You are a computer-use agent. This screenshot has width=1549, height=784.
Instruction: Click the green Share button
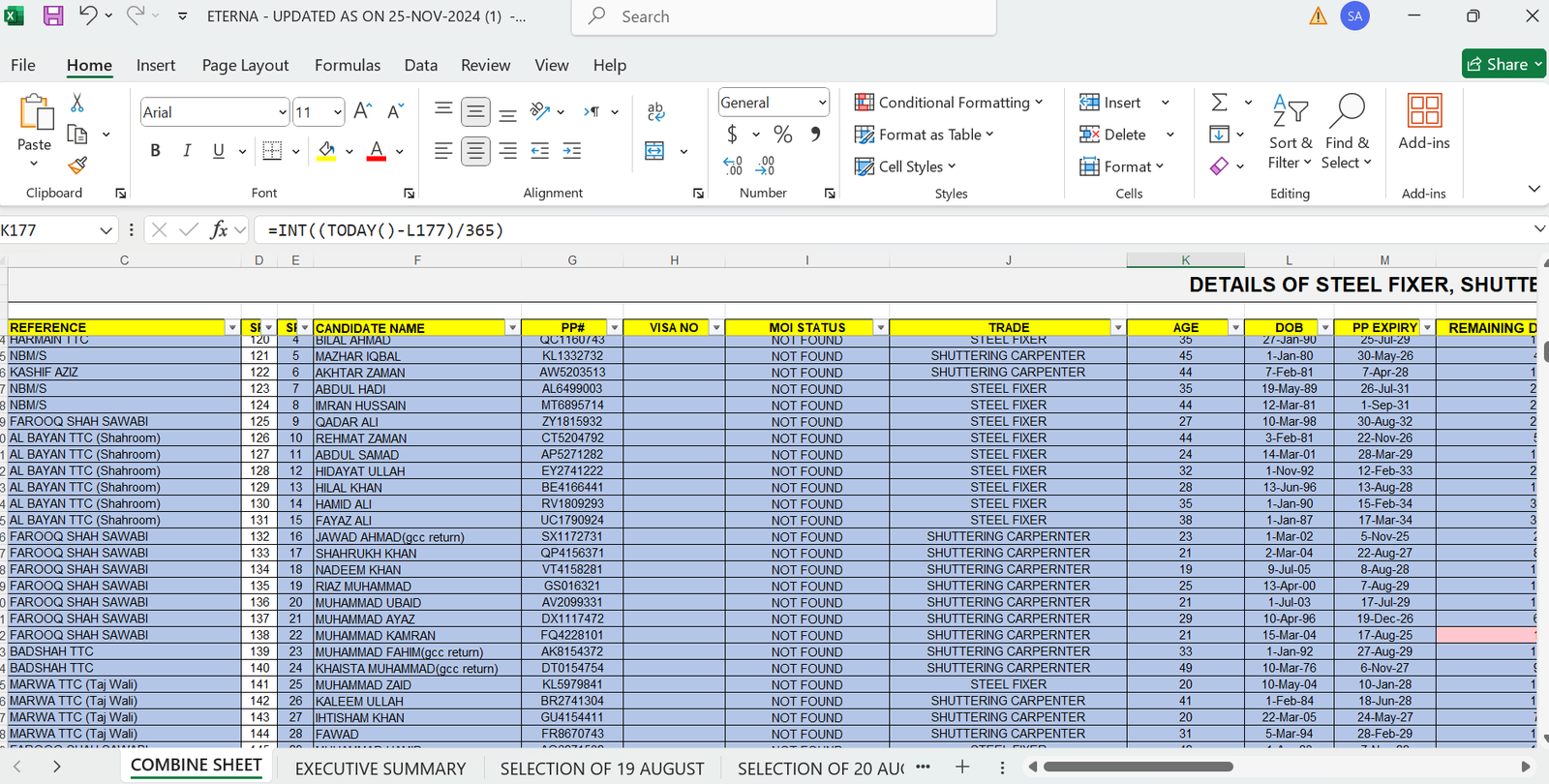[x=1503, y=64]
